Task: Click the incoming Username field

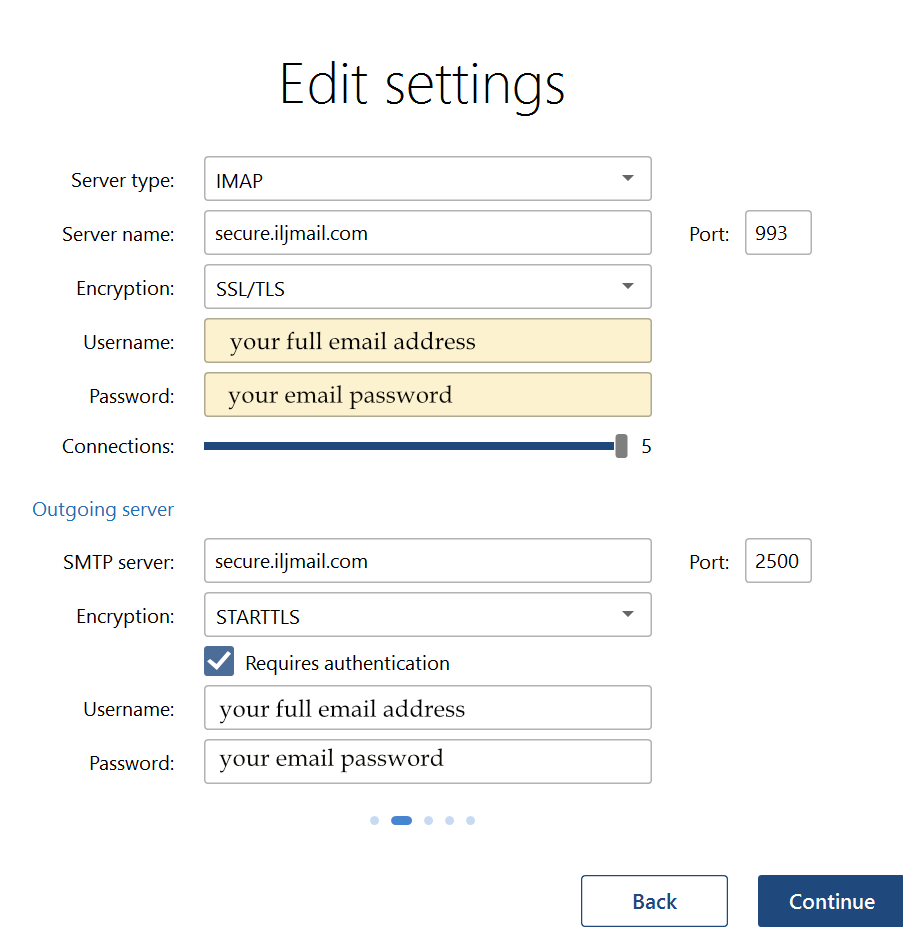Action: (x=427, y=341)
